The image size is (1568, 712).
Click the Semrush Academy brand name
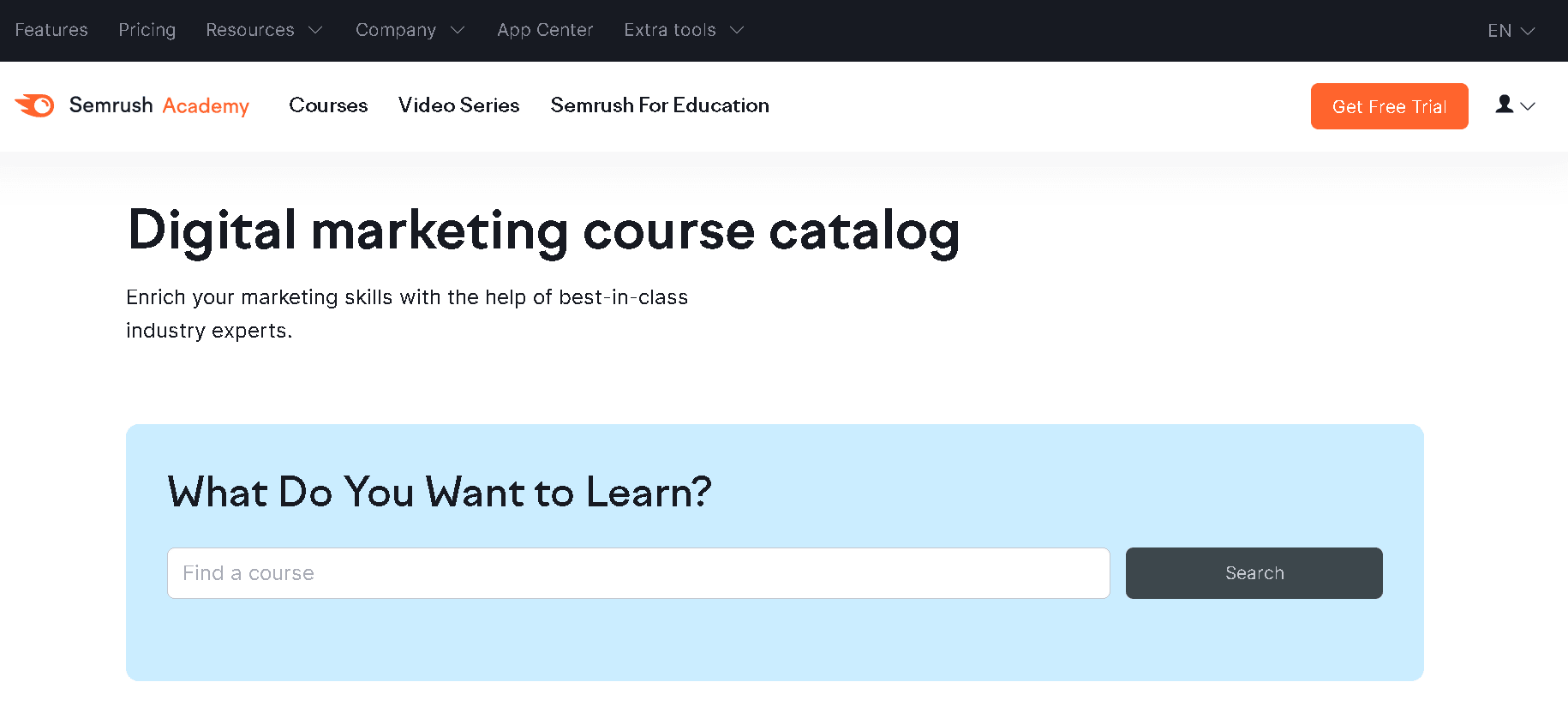click(x=159, y=105)
